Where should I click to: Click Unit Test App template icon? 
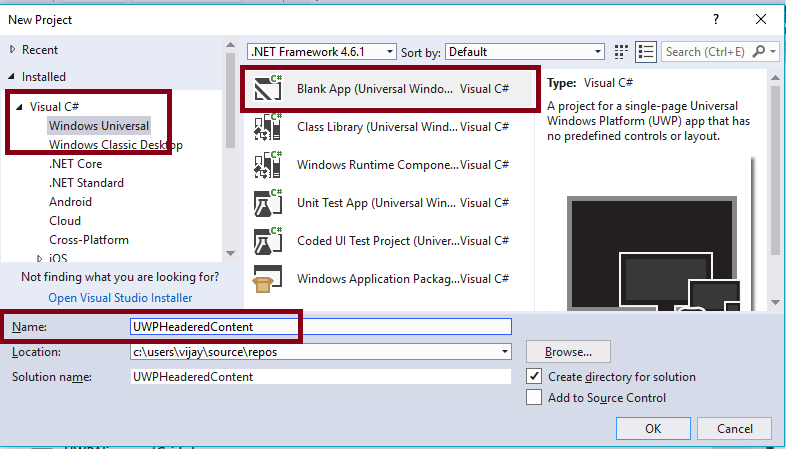click(268, 202)
